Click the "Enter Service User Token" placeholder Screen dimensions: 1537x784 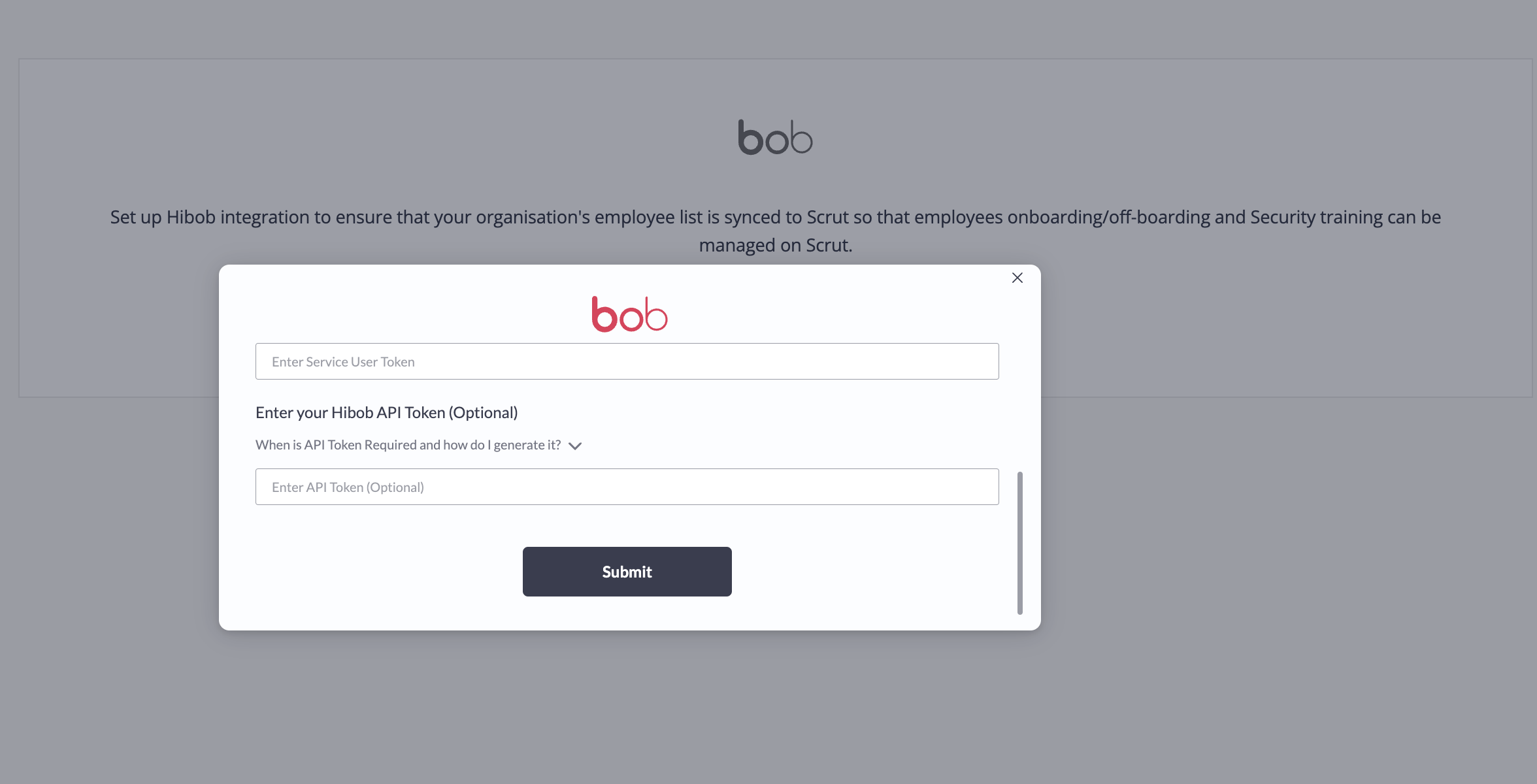click(343, 362)
